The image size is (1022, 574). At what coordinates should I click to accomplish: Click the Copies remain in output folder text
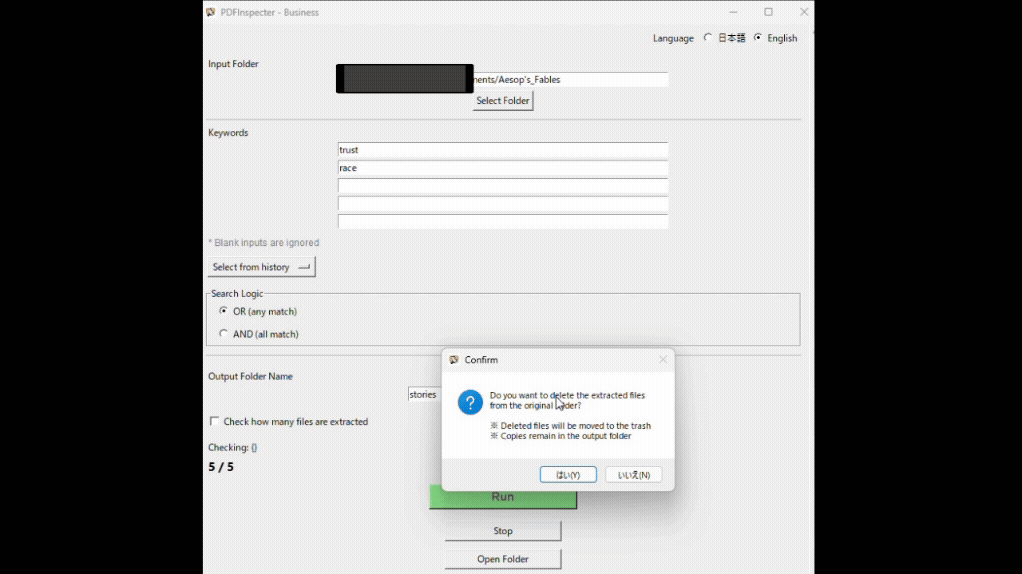(561, 436)
